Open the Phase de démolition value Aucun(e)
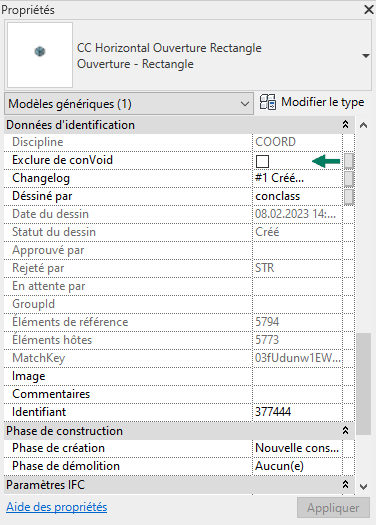The width and height of the screenshot is (376, 525). 297,466
